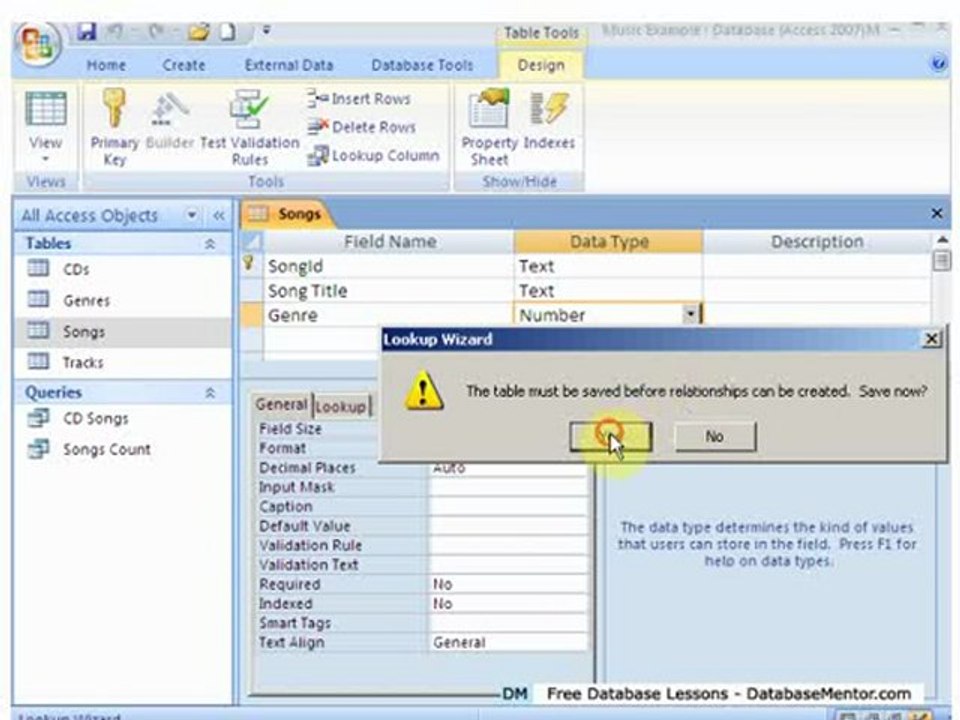Click the Save icon in quick access toolbar

[86, 31]
